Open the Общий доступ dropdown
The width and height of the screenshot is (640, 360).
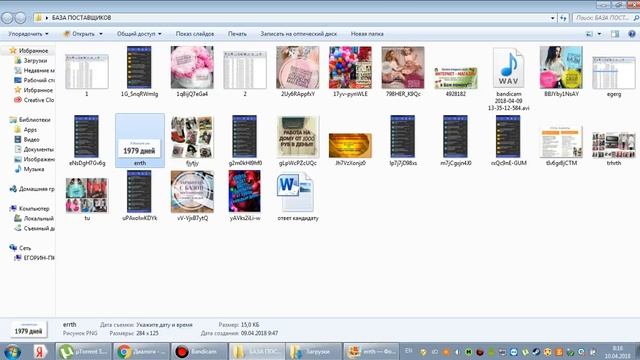pos(139,34)
